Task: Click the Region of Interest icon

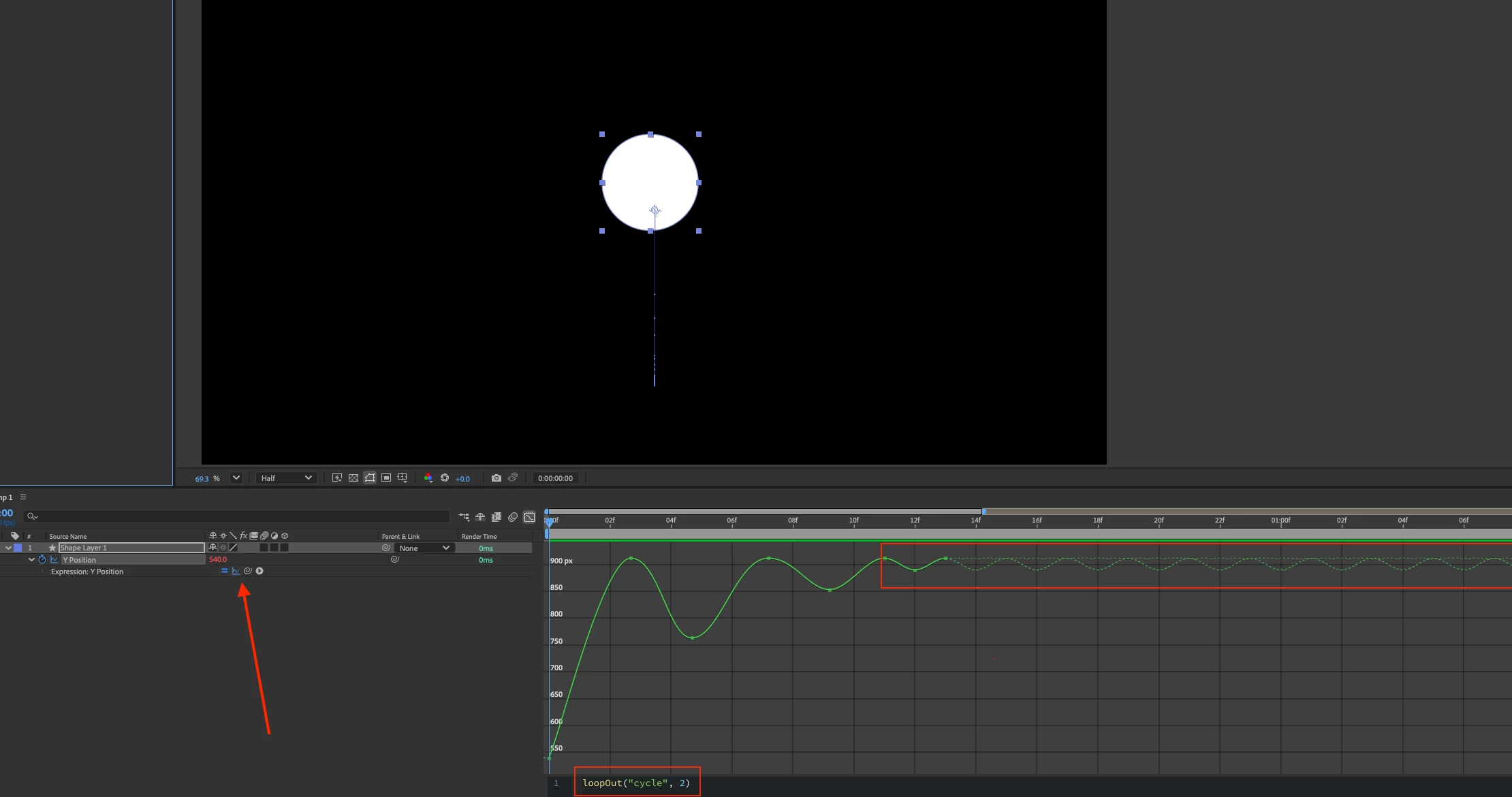Action: click(386, 478)
